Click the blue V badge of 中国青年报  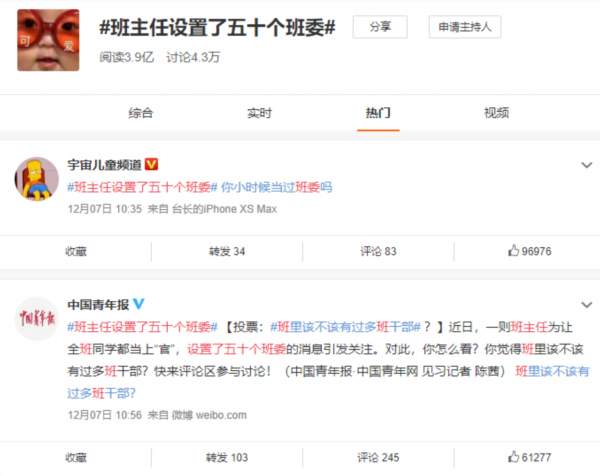(x=139, y=304)
